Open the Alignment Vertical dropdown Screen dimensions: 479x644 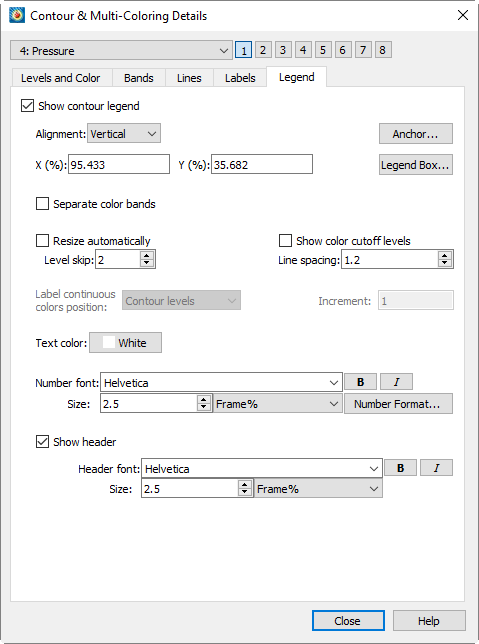coord(124,134)
